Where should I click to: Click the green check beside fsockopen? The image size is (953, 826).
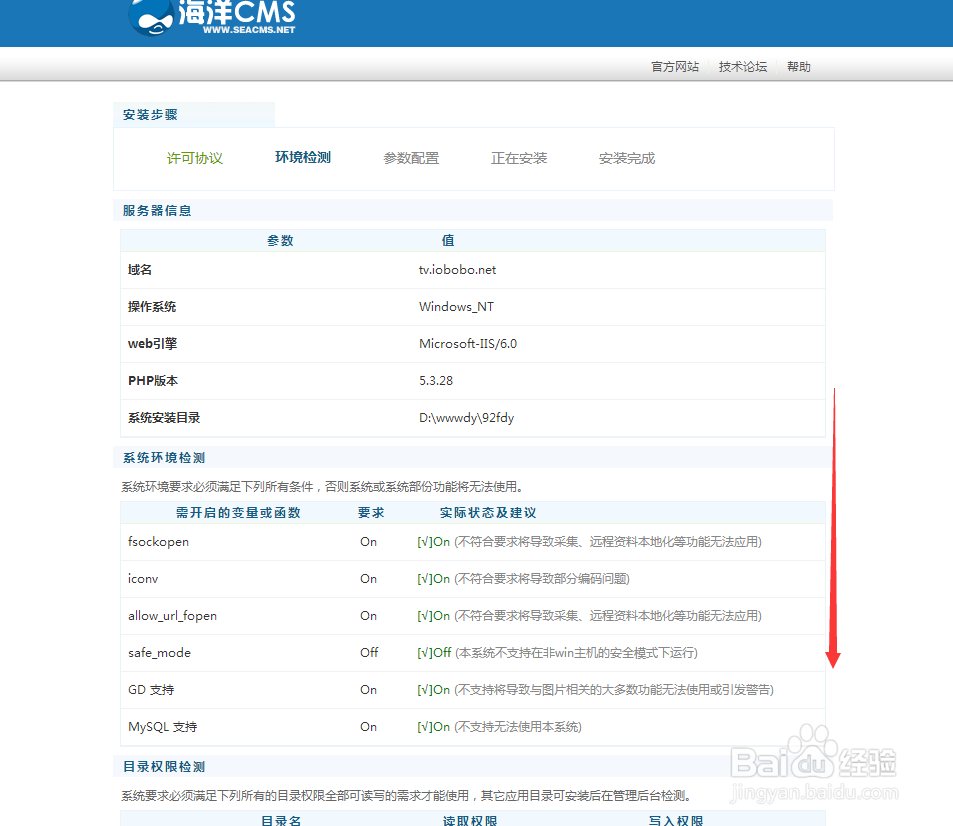(424, 541)
